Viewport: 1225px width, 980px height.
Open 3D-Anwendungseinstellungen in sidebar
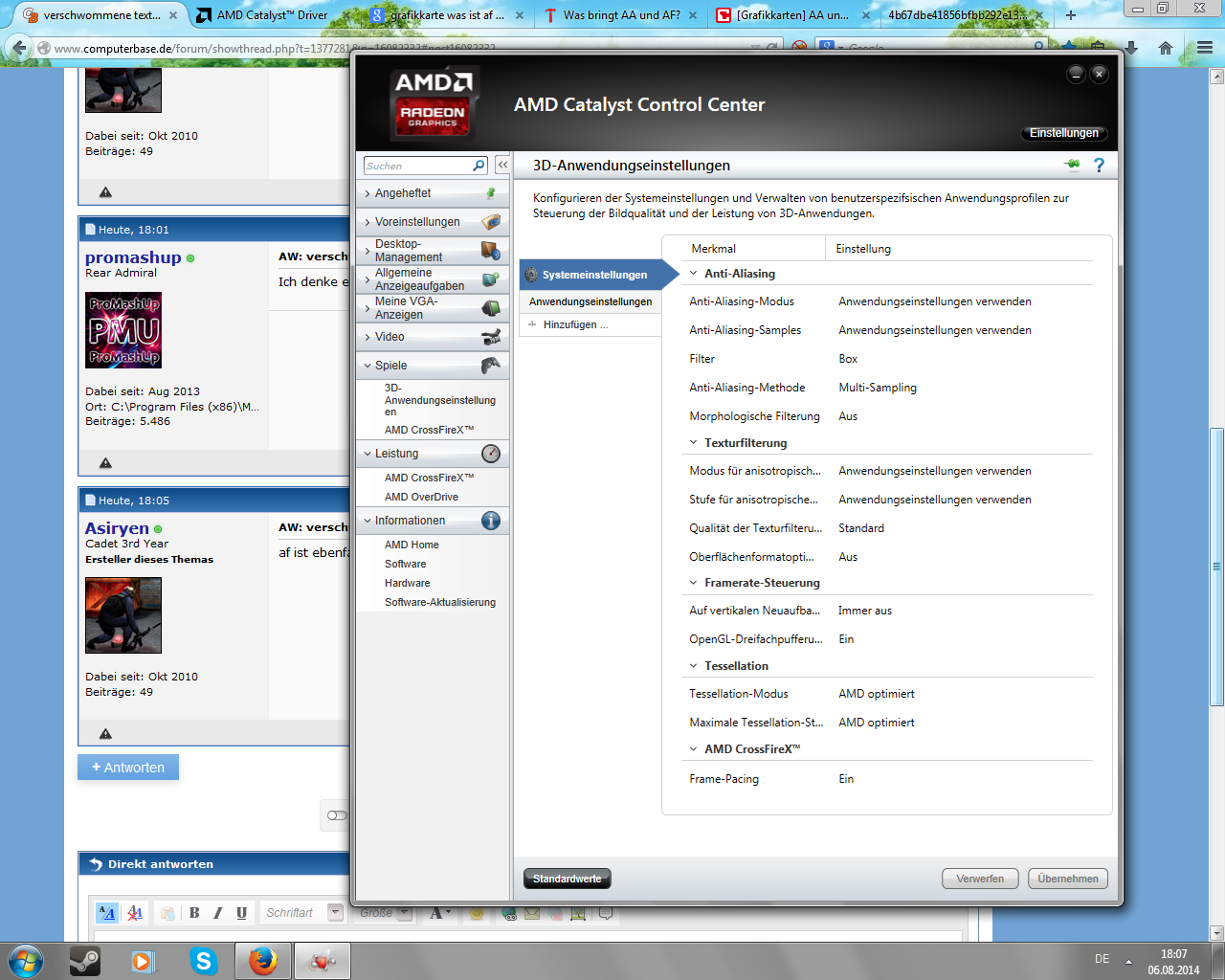tap(440, 400)
